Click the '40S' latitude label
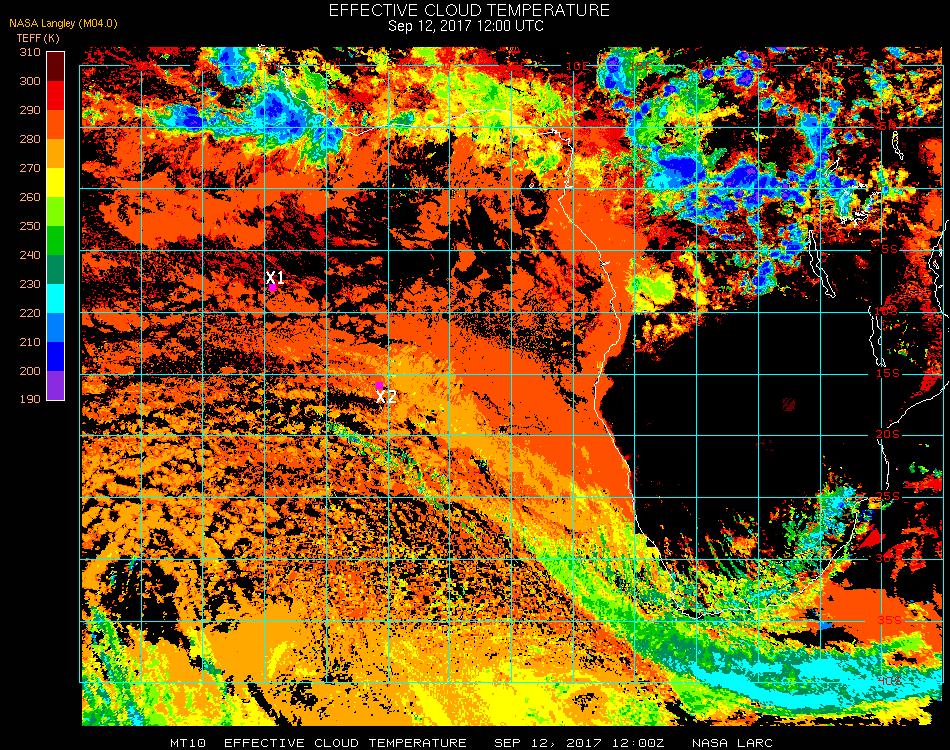Image resolution: width=950 pixels, height=750 pixels. pyautogui.click(x=889, y=682)
